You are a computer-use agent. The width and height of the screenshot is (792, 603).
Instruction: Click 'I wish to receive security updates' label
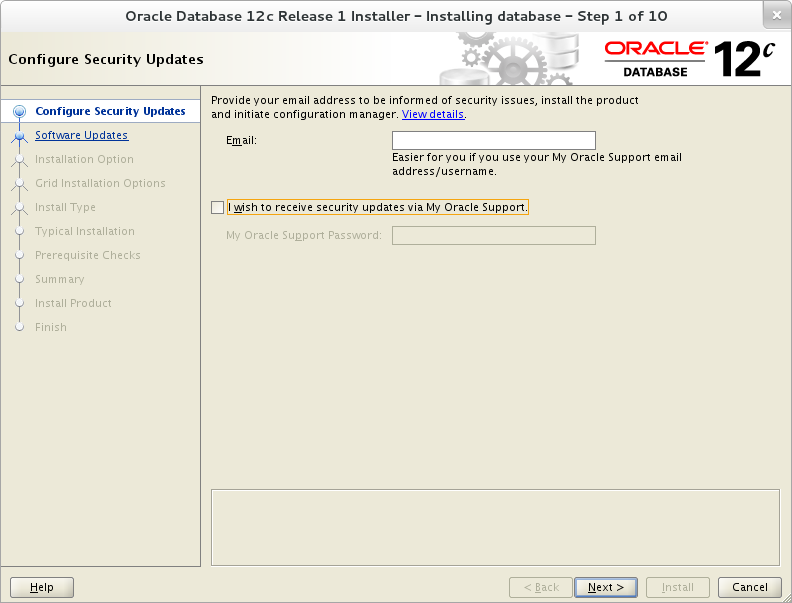click(378, 208)
